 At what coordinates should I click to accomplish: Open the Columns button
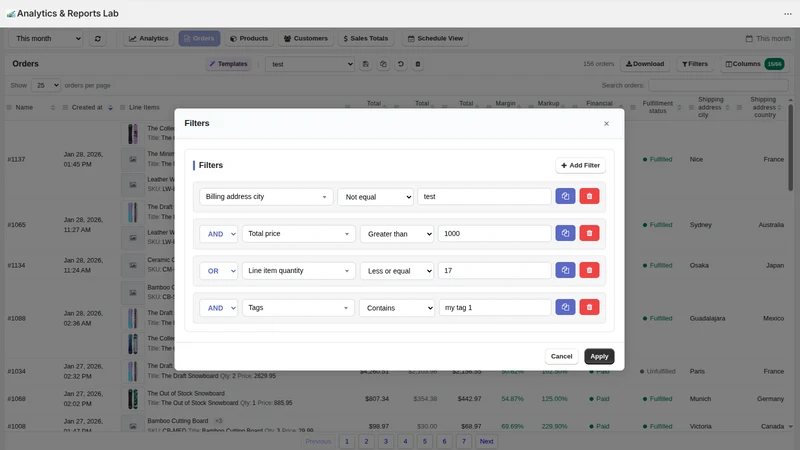754,64
